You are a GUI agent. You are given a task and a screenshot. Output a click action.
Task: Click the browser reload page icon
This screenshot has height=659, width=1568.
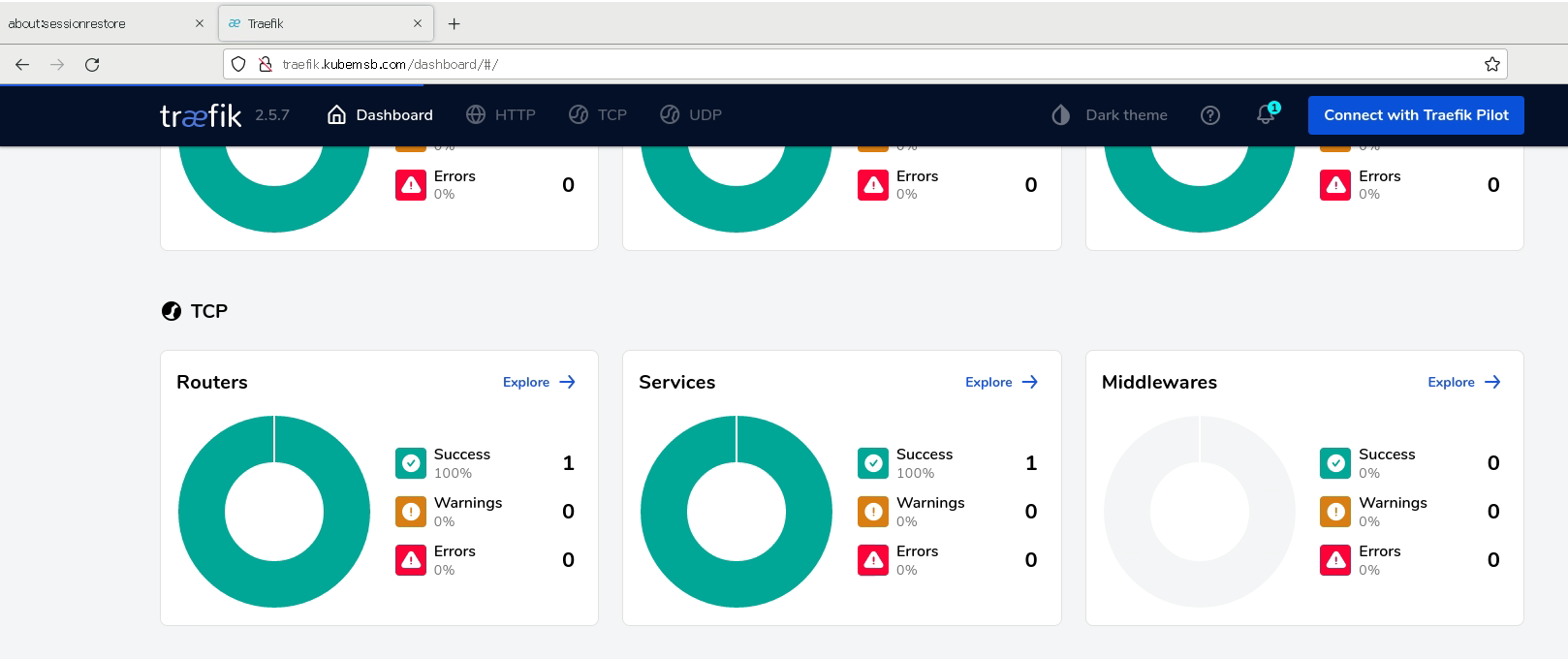(92, 65)
